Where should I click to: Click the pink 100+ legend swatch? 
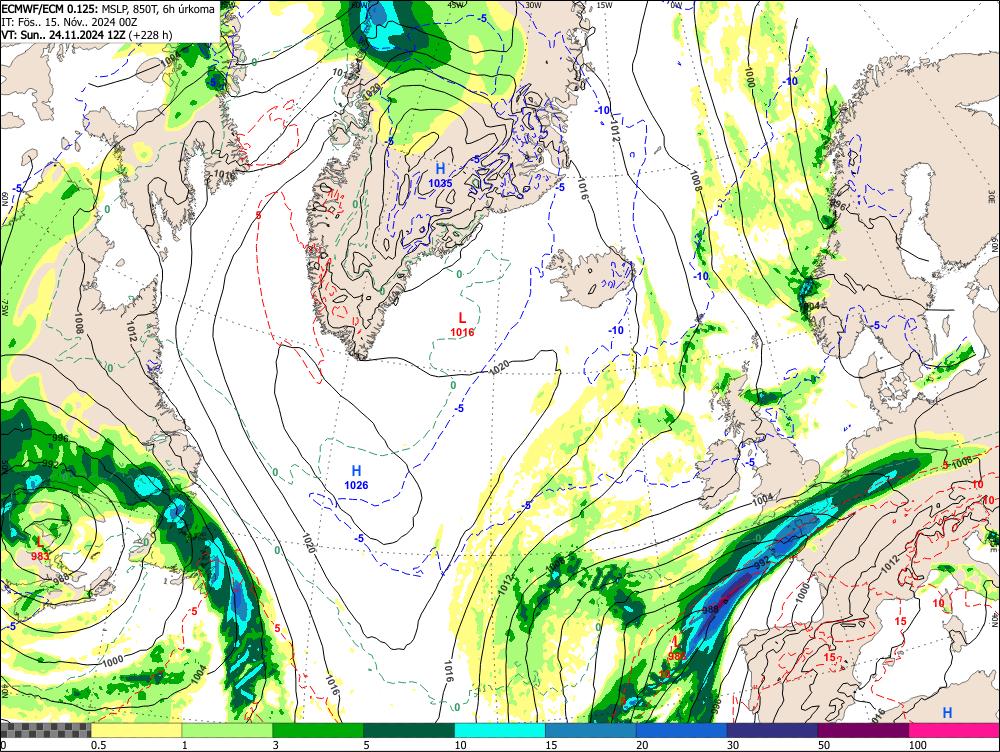click(954, 730)
